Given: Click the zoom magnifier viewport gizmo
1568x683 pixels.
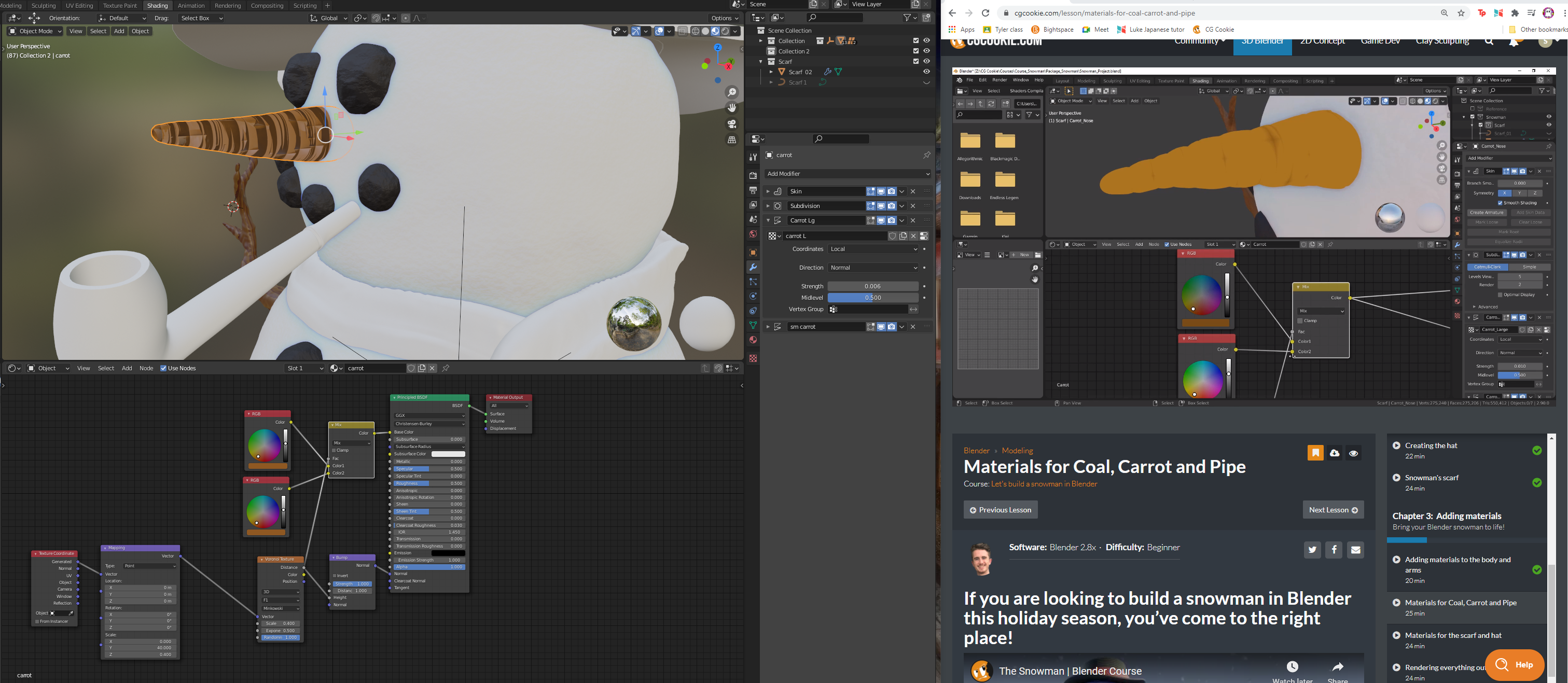Looking at the screenshot, I should click(x=732, y=92).
